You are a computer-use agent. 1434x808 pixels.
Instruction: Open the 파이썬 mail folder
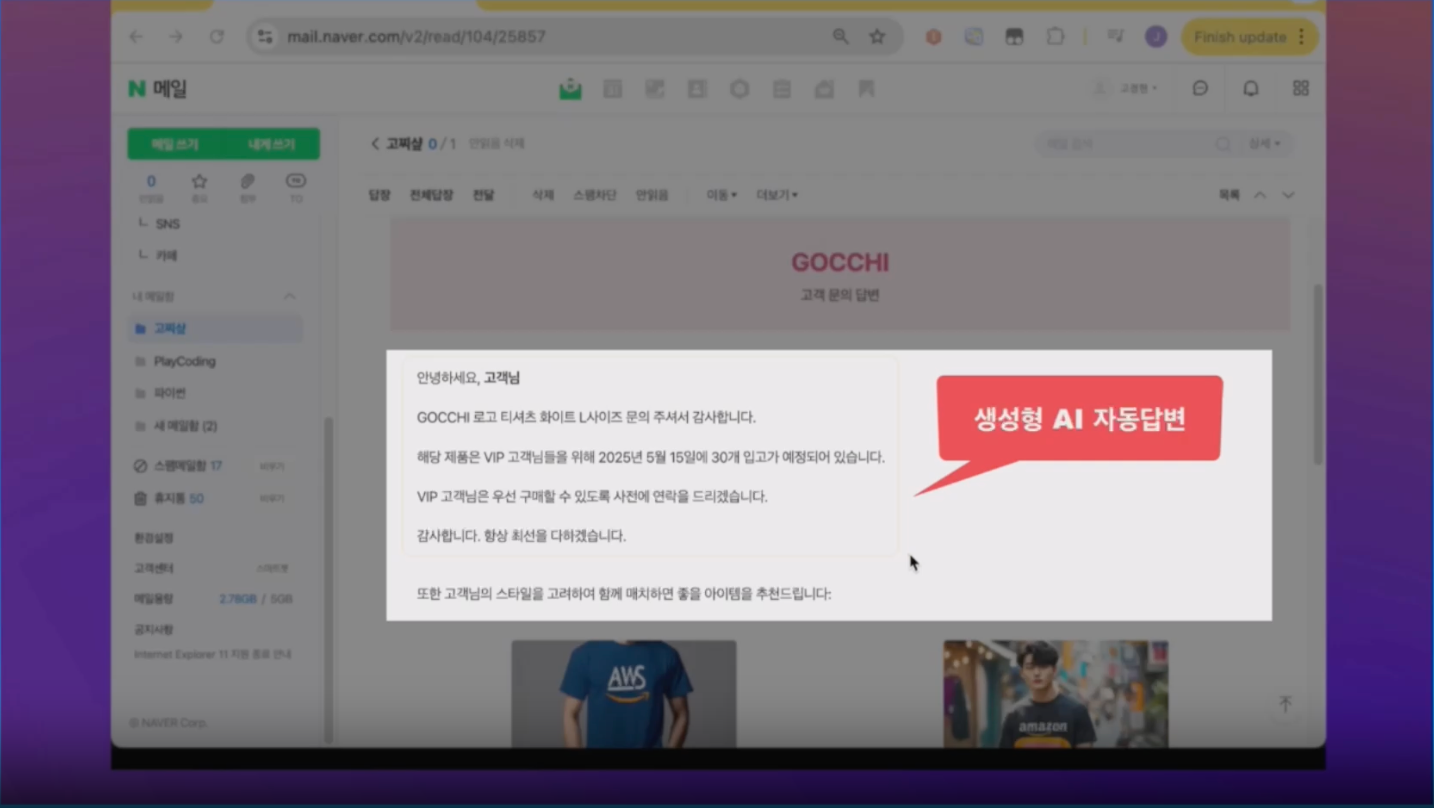click(x=169, y=393)
